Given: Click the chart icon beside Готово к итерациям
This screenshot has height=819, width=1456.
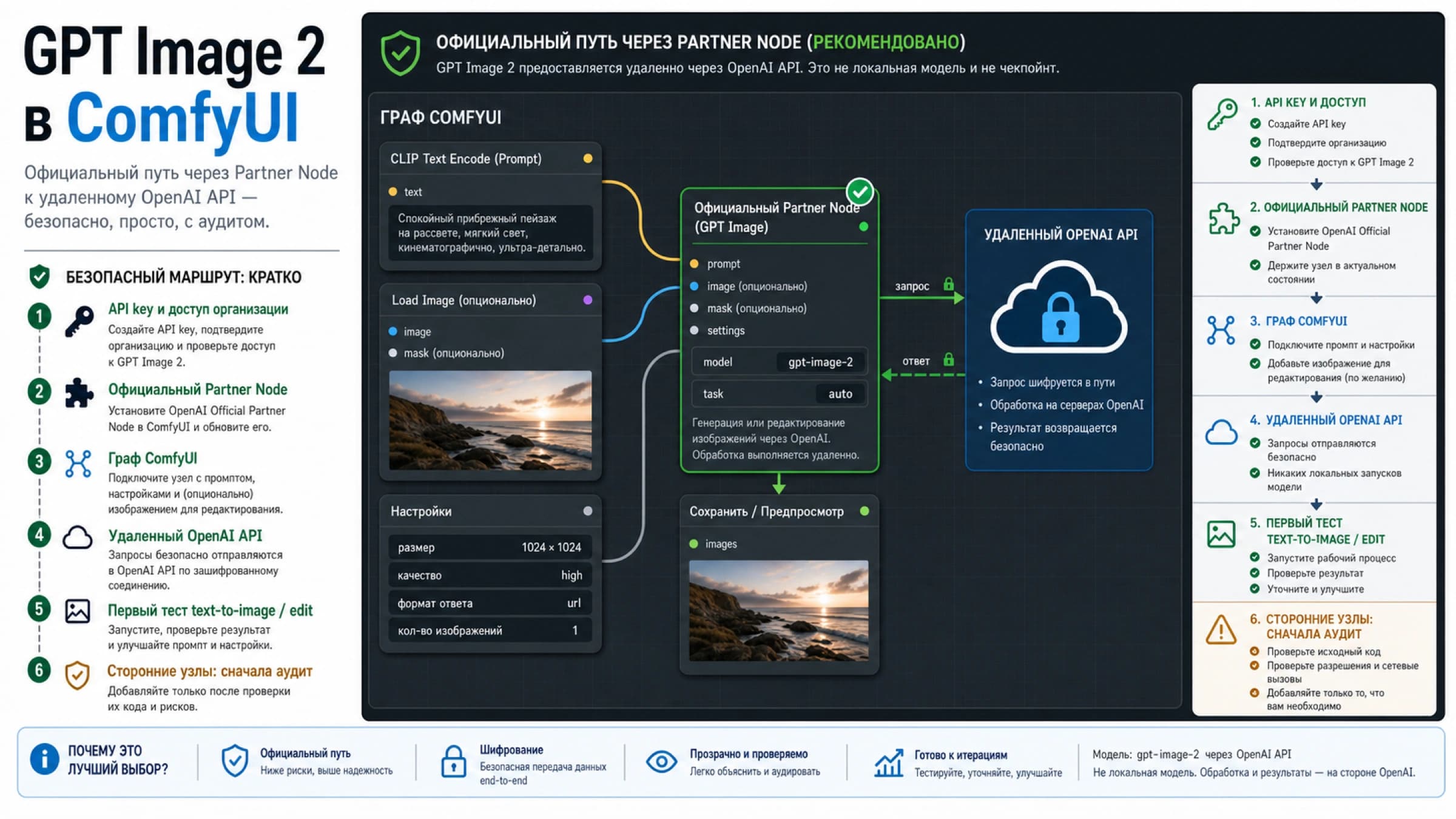Looking at the screenshot, I should [x=889, y=763].
